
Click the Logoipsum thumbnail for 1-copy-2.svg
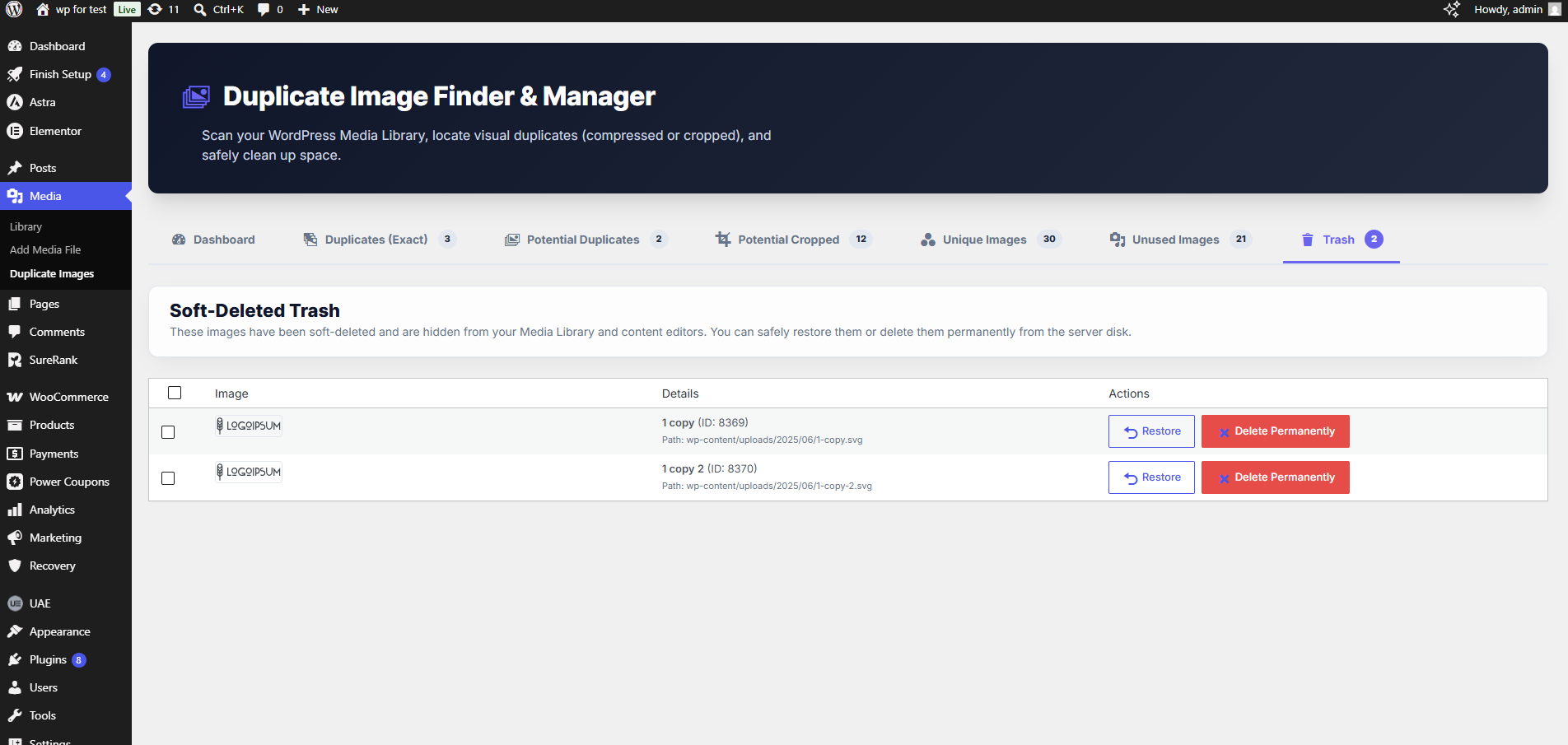[249, 472]
